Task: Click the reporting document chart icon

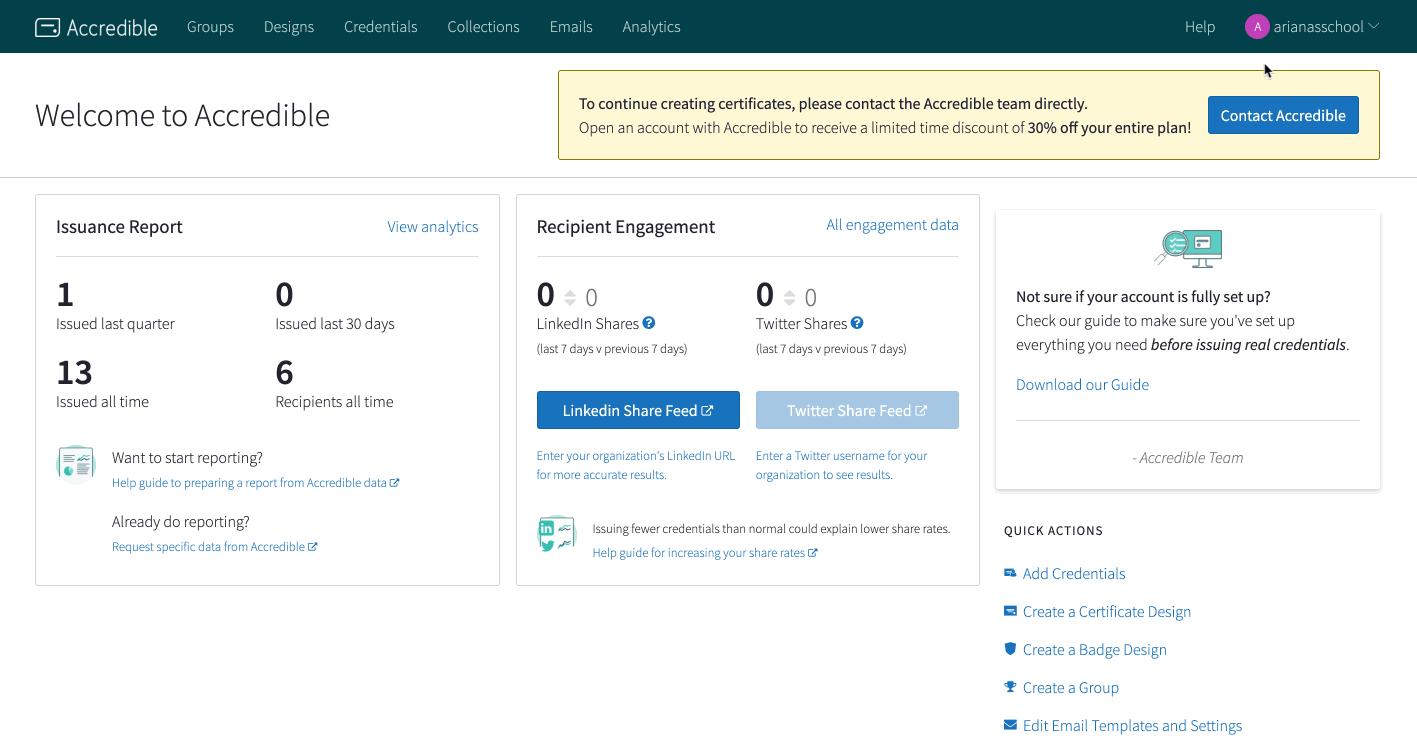Action: pos(76,464)
